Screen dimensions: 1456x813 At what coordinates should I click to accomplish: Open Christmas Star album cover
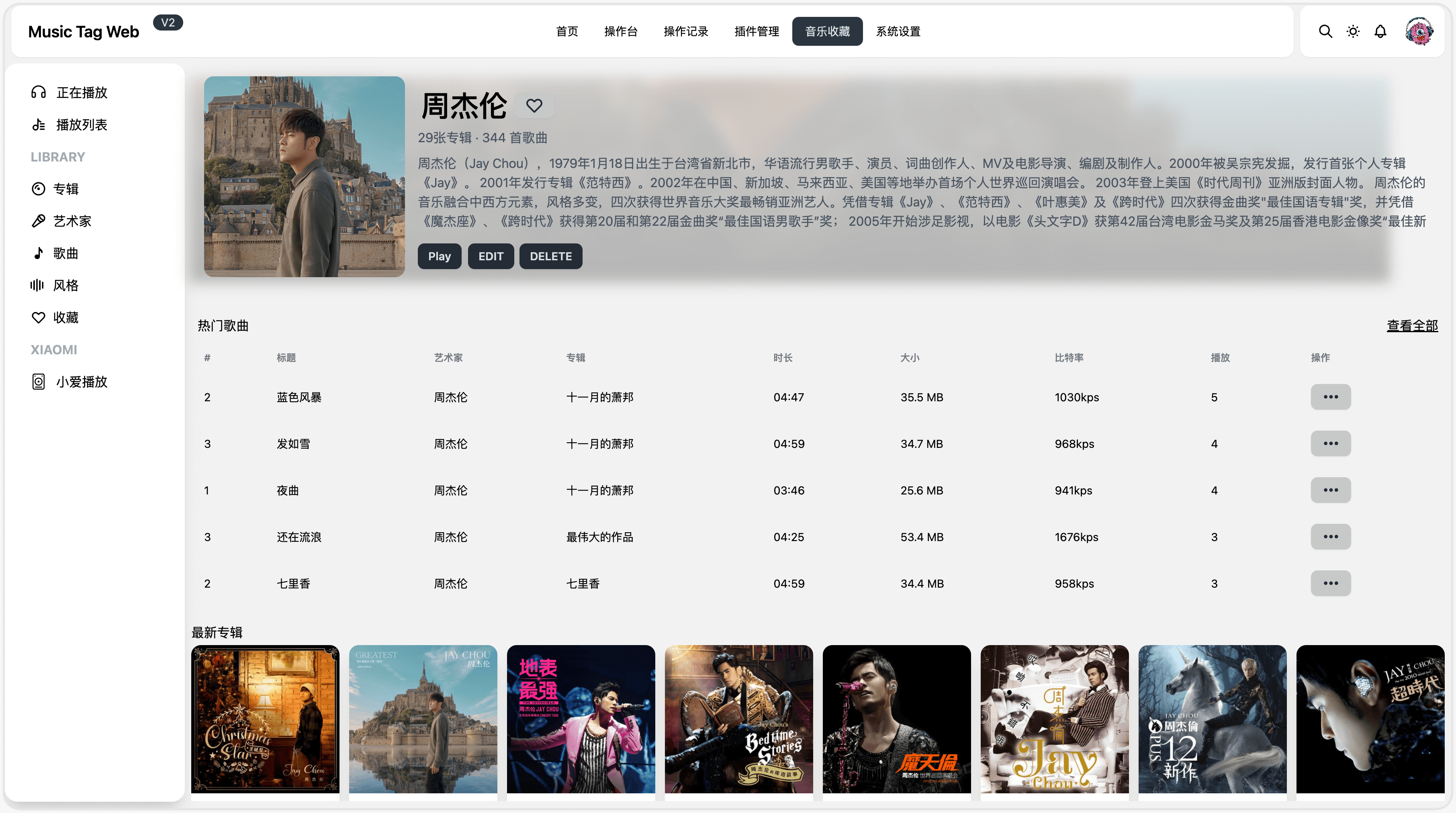point(265,719)
